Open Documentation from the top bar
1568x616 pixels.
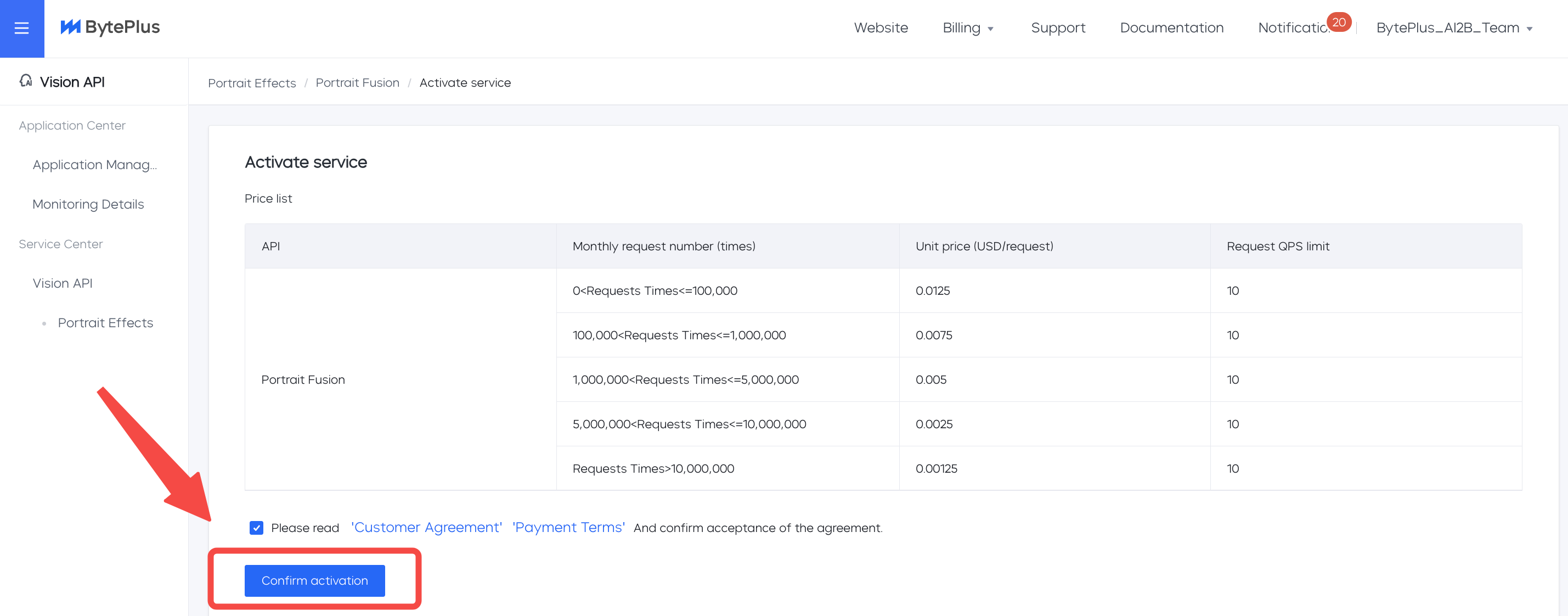[x=1171, y=28]
